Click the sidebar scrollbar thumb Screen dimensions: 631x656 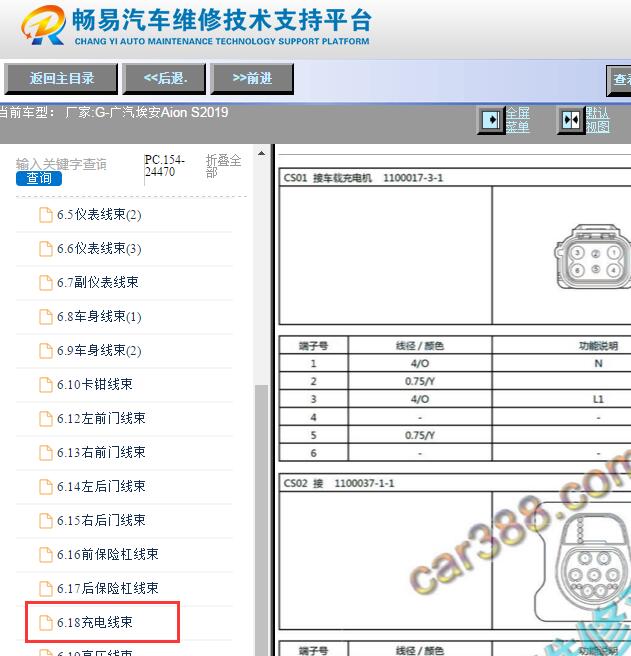click(262, 520)
